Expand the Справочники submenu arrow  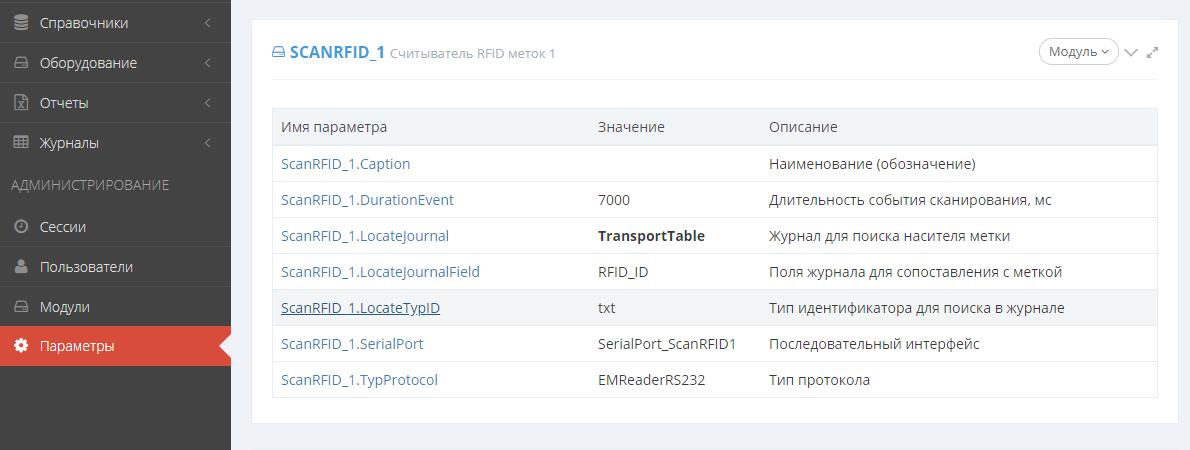click(207, 22)
